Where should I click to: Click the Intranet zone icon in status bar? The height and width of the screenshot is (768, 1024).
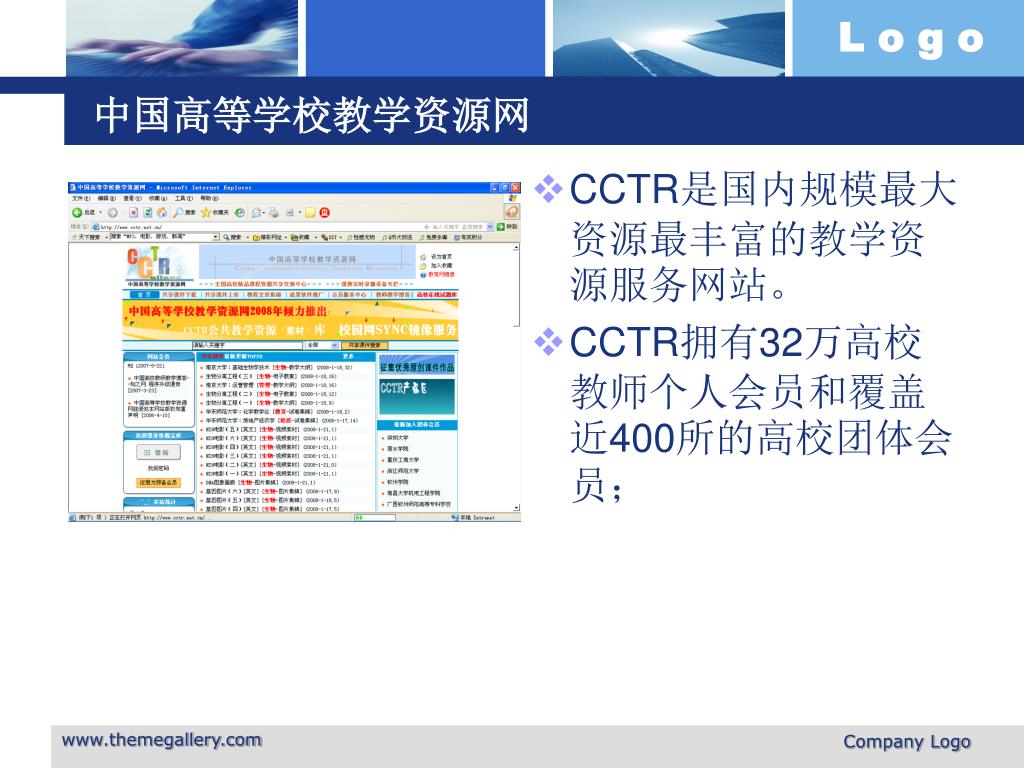coord(455,517)
